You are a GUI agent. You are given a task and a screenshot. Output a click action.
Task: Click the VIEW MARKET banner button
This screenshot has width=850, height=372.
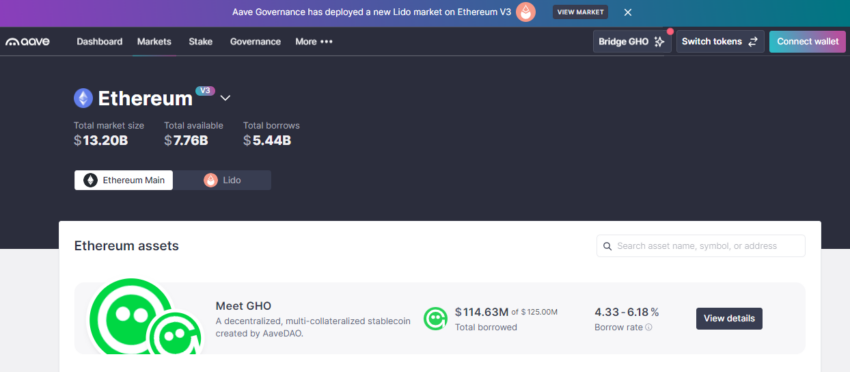pyautogui.click(x=581, y=12)
